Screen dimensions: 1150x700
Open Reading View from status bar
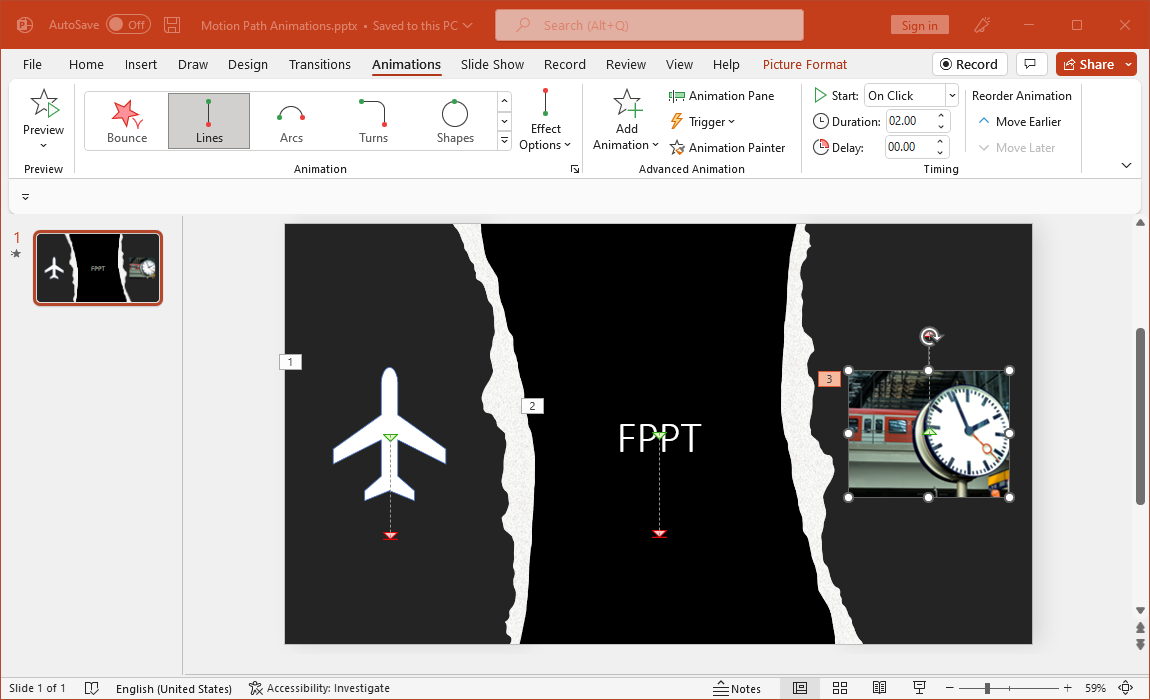pyautogui.click(x=879, y=688)
